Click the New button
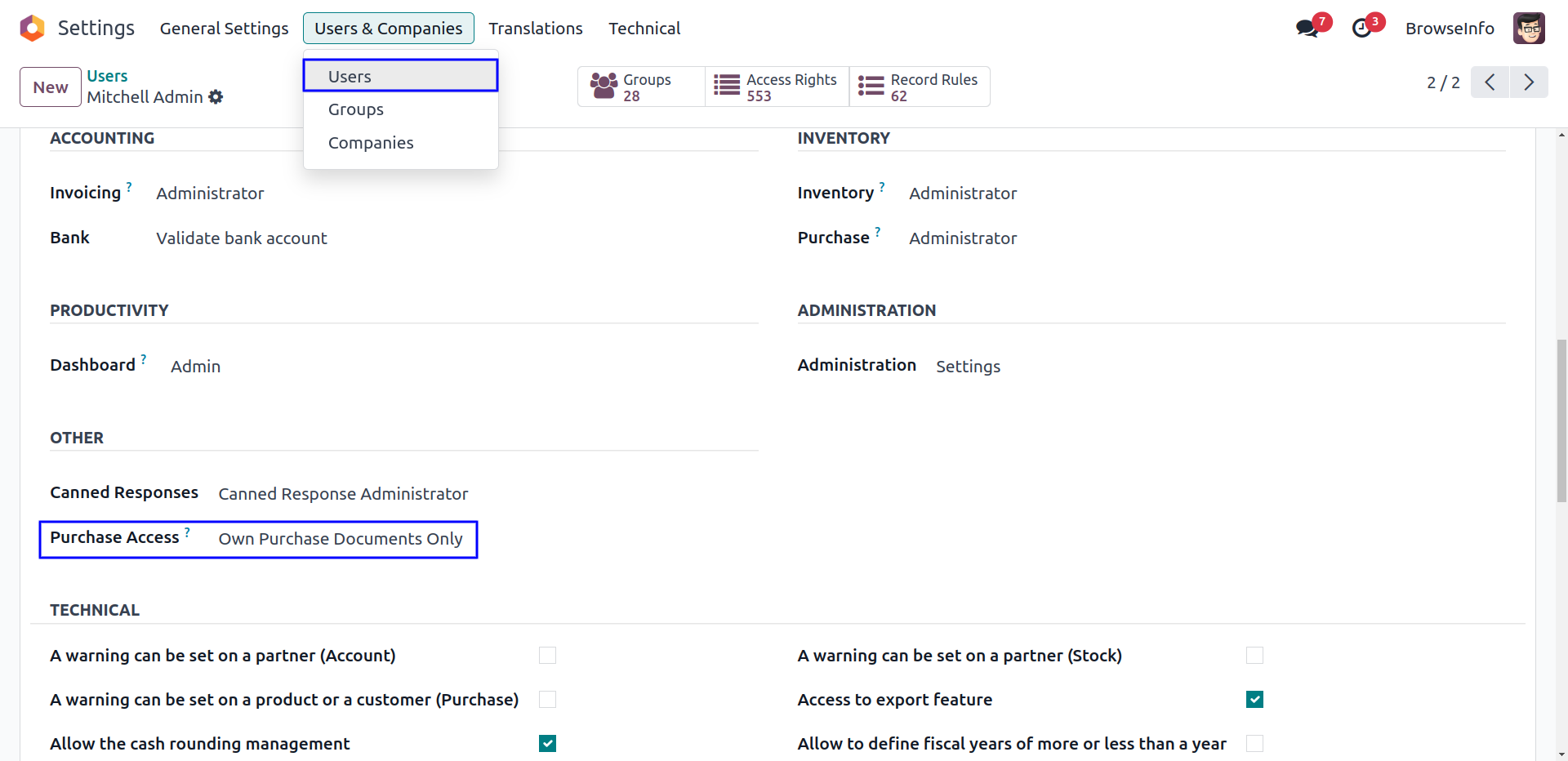 (51, 87)
